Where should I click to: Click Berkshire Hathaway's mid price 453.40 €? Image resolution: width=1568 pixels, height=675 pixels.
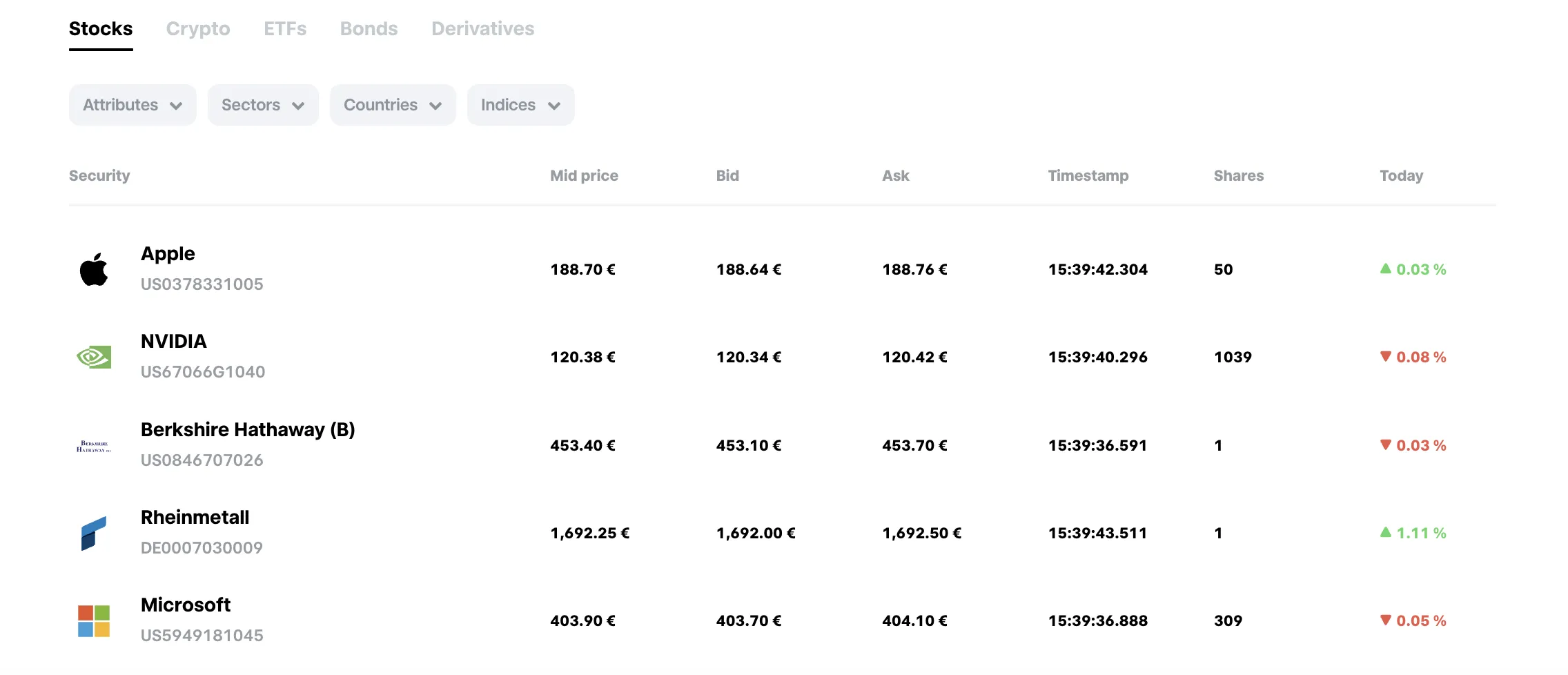tap(582, 446)
